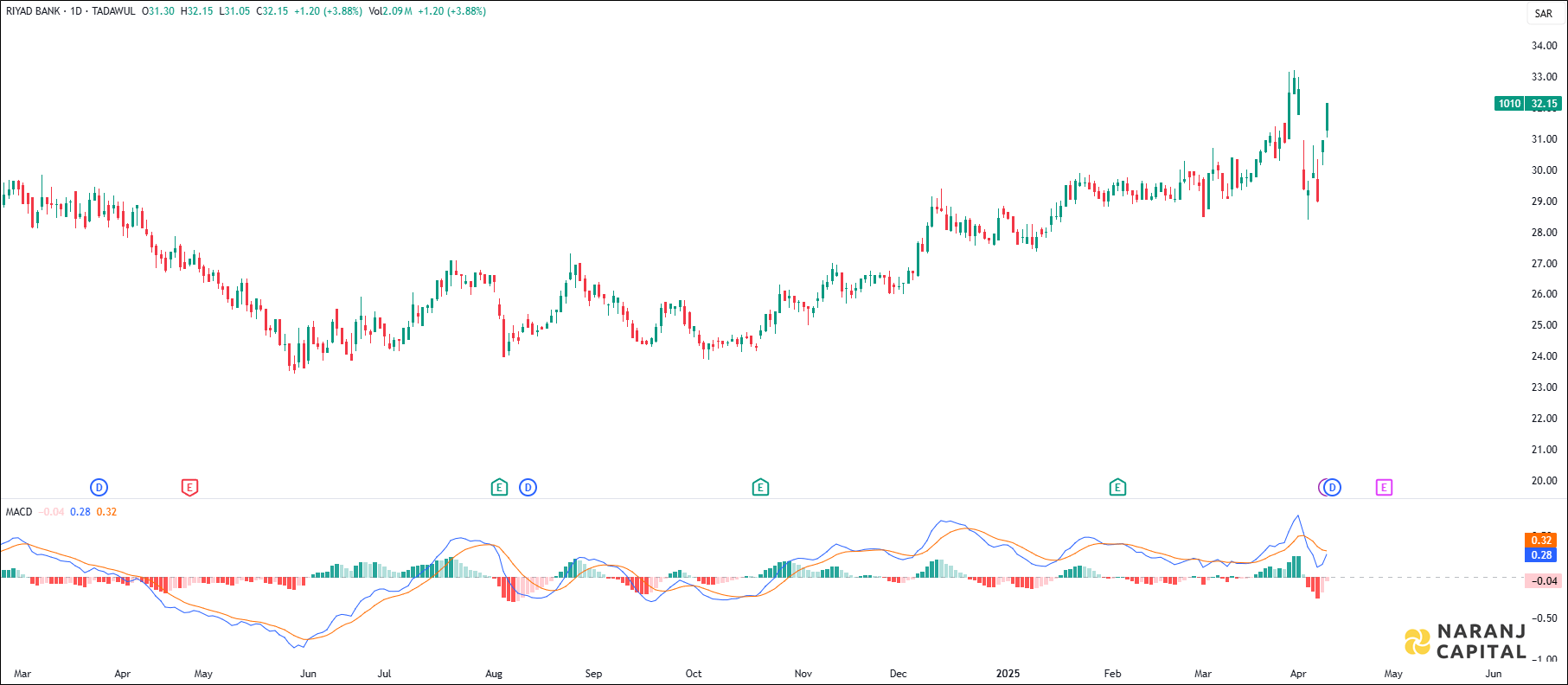The width and height of the screenshot is (1568, 685).
Task: Click the -0.50 MACD axis label
Action: (x=1544, y=618)
